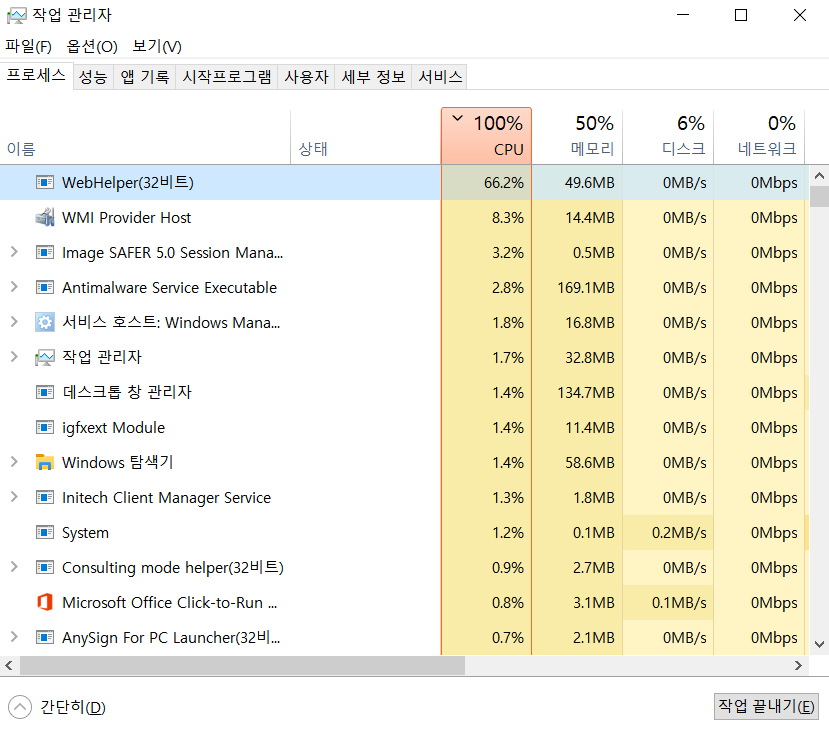This screenshot has height=736, width=829.
Task: Click the Image SAFER 5.0 Session Manager icon
Action: [45, 252]
